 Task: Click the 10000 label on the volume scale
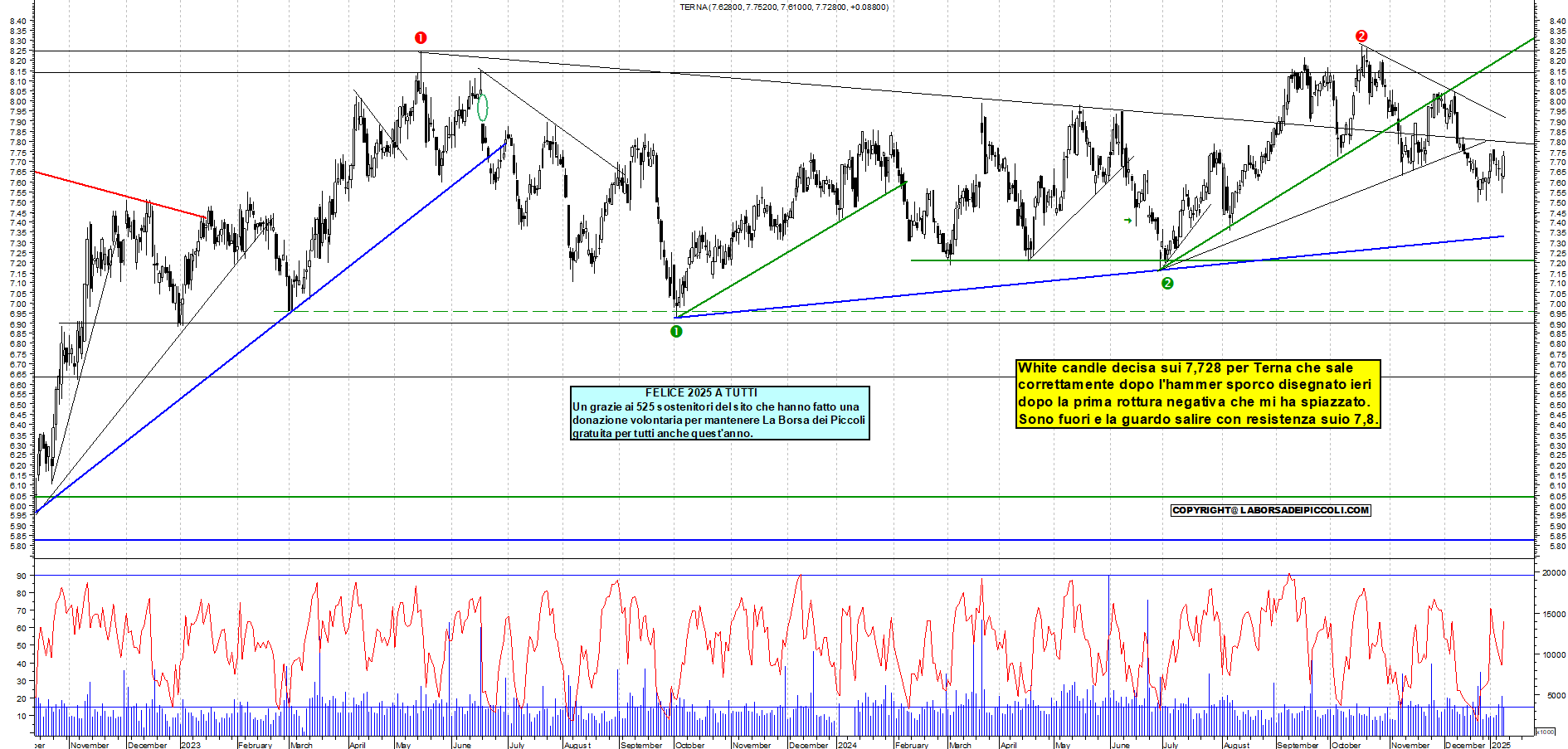coord(1554,655)
